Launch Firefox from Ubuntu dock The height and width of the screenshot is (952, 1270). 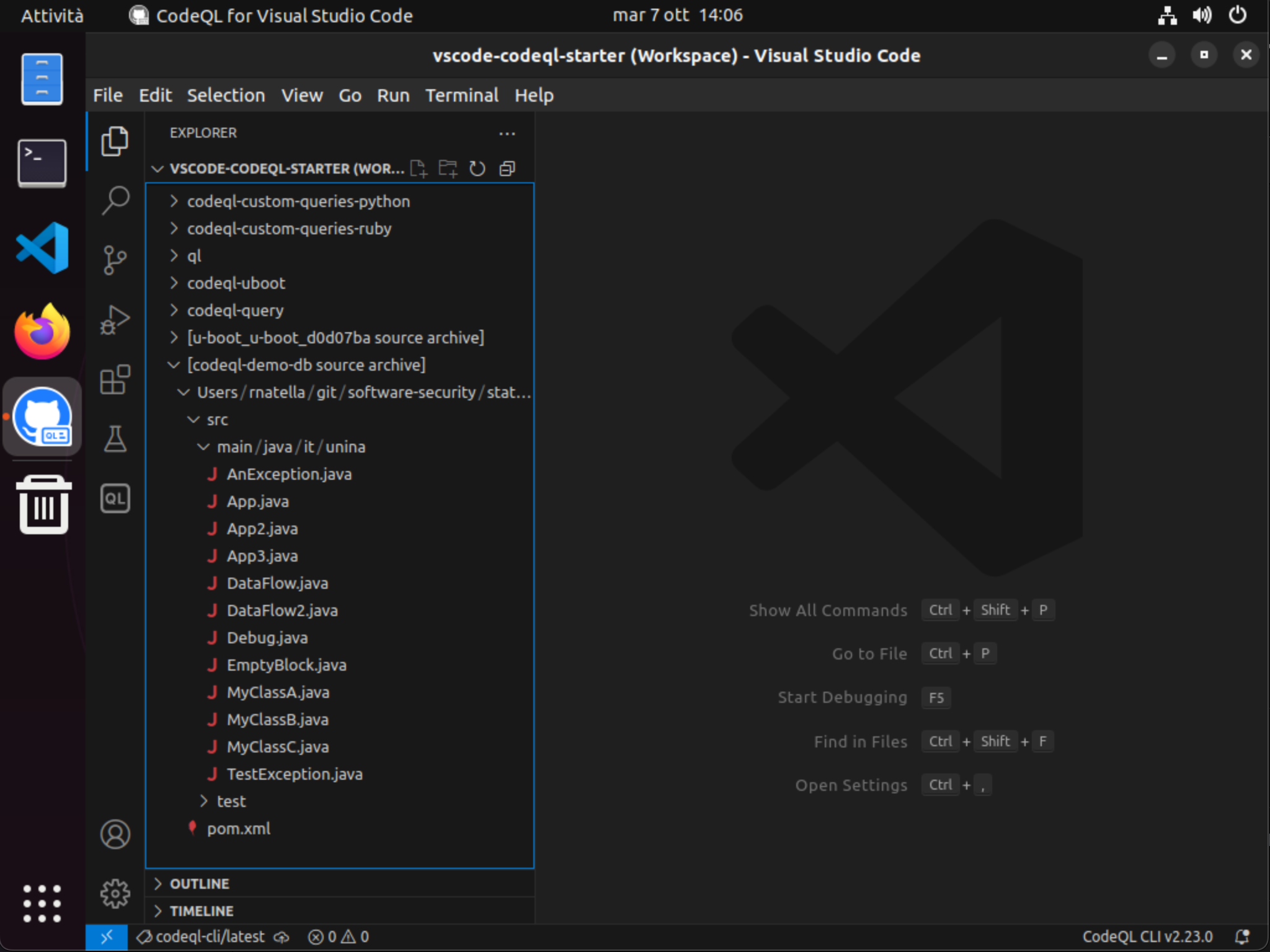(42, 332)
